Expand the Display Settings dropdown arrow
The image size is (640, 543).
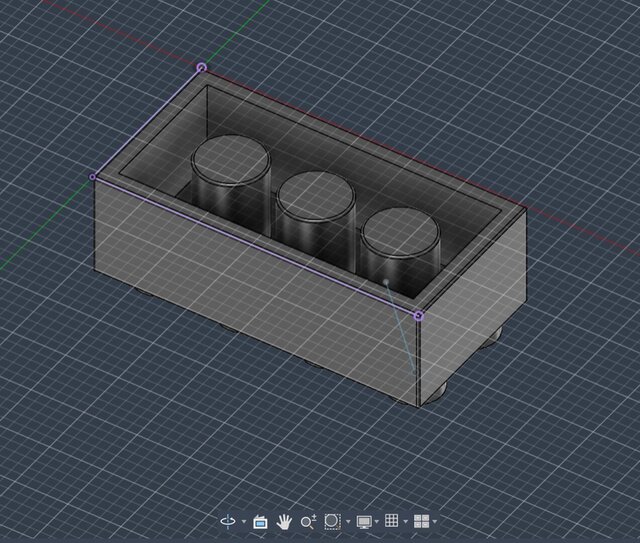point(376,522)
